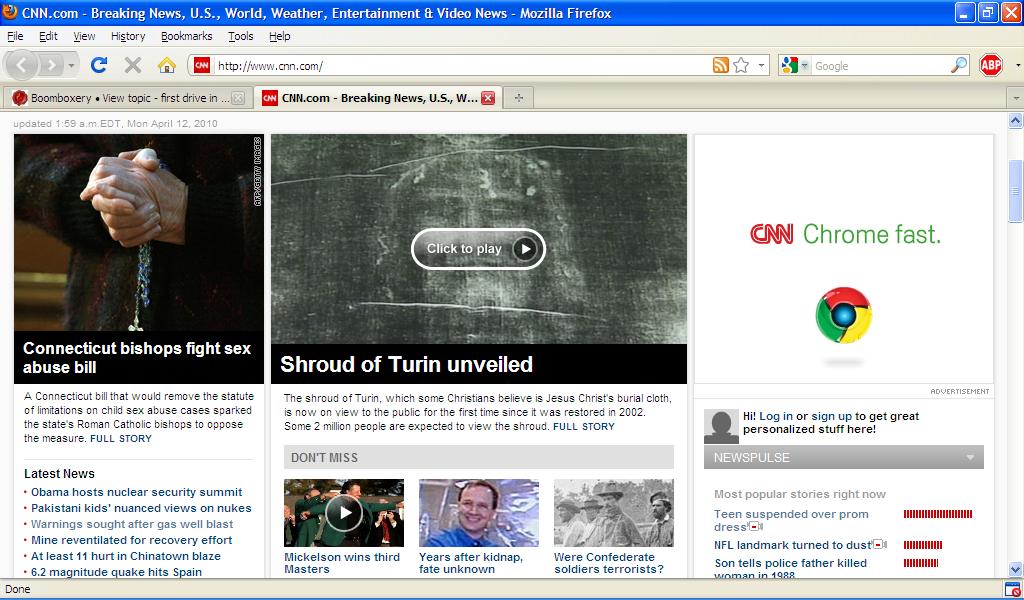Subscribe via the orange RSS feed icon
1024x600 pixels.
point(720,65)
